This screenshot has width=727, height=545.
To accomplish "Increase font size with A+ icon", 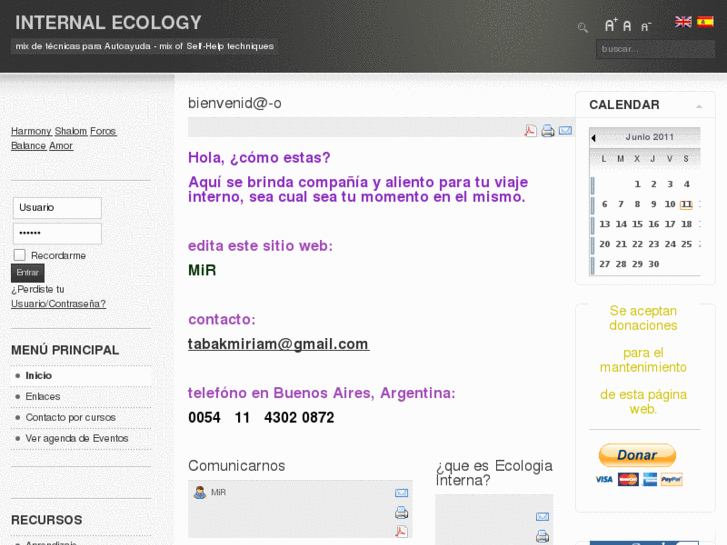I will [611, 25].
